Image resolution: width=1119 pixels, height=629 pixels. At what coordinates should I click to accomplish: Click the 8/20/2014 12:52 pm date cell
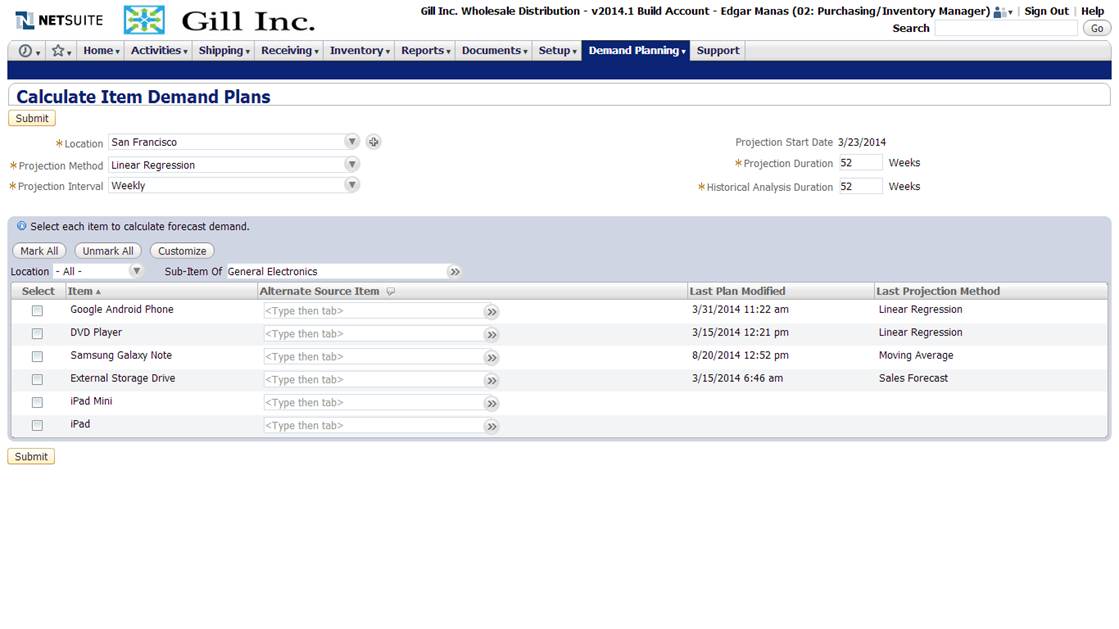[x=740, y=356]
